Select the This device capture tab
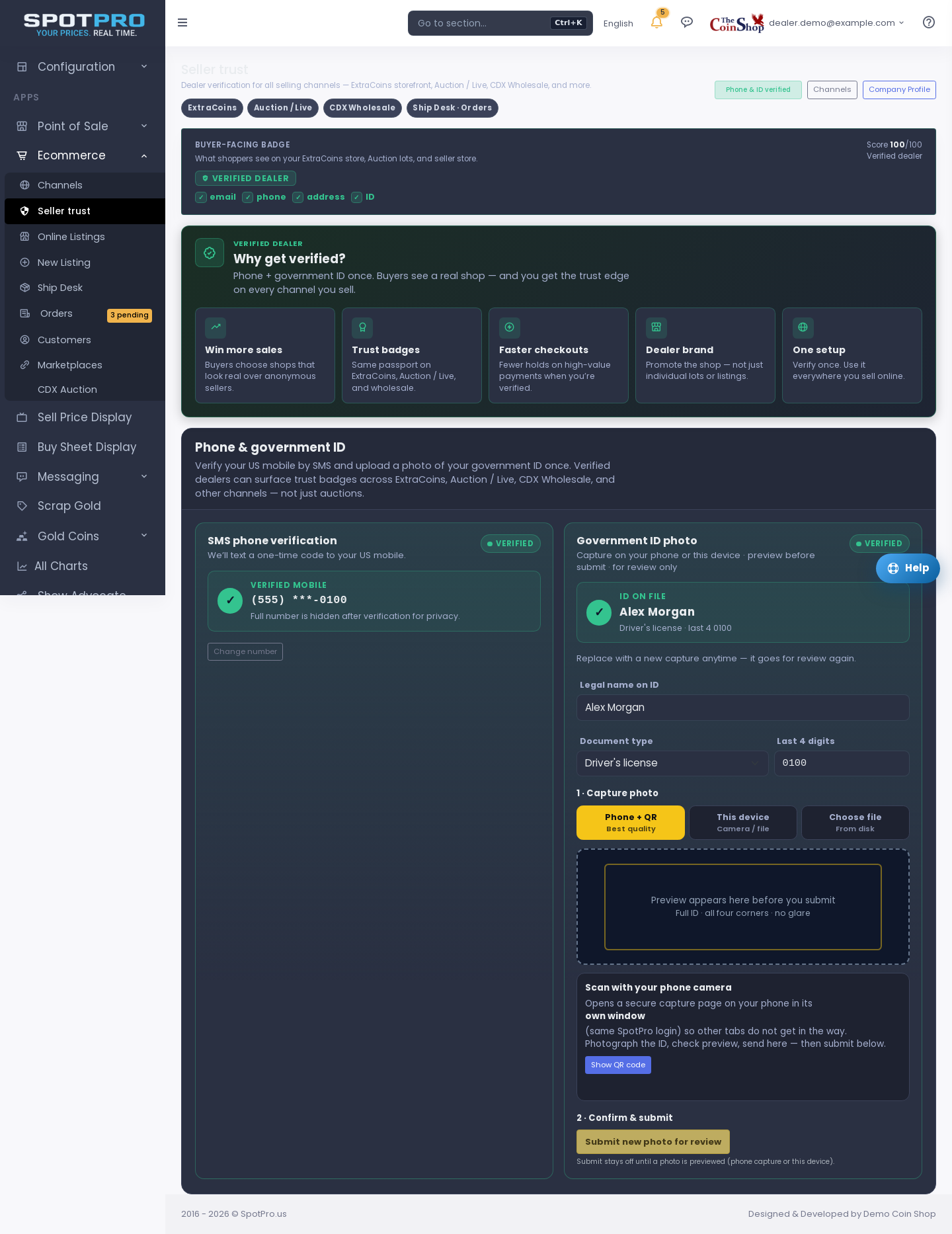 click(743, 823)
